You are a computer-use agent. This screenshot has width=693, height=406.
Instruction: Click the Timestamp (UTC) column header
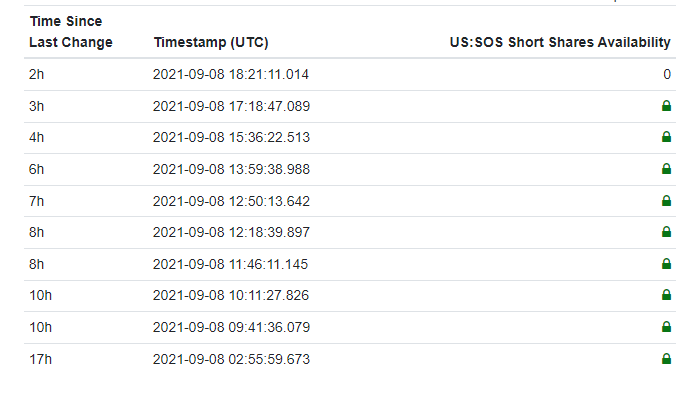(211, 42)
